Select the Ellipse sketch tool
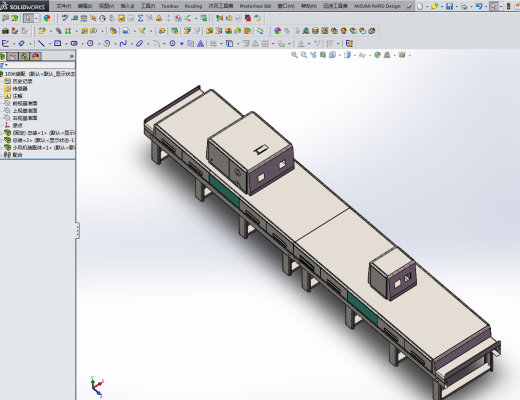This screenshot has width=520, height=400. click(140, 43)
